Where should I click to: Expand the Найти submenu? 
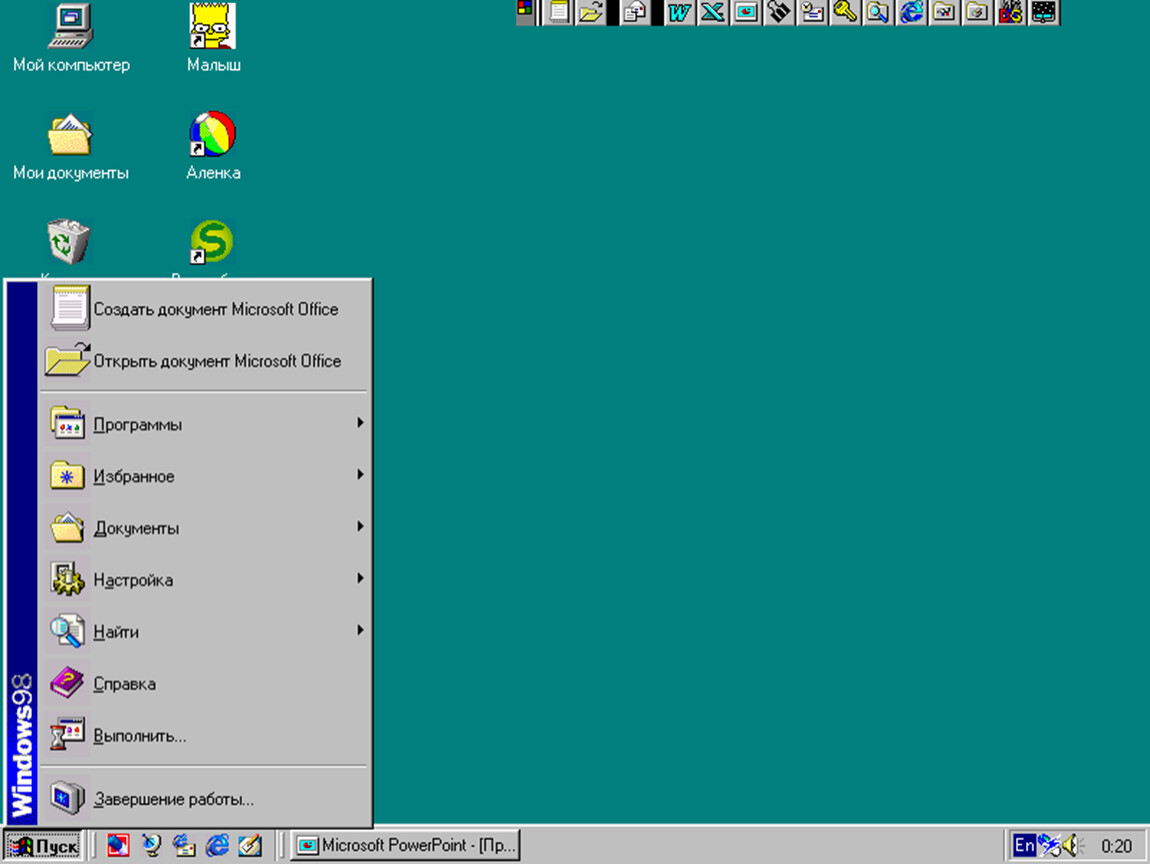(205, 631)
